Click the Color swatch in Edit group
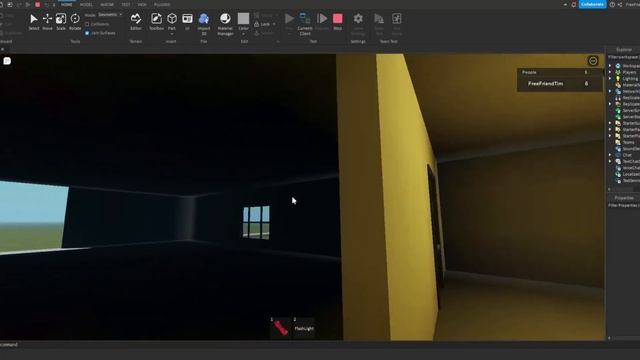Screen dimensions: 640x360 point(243,18)
